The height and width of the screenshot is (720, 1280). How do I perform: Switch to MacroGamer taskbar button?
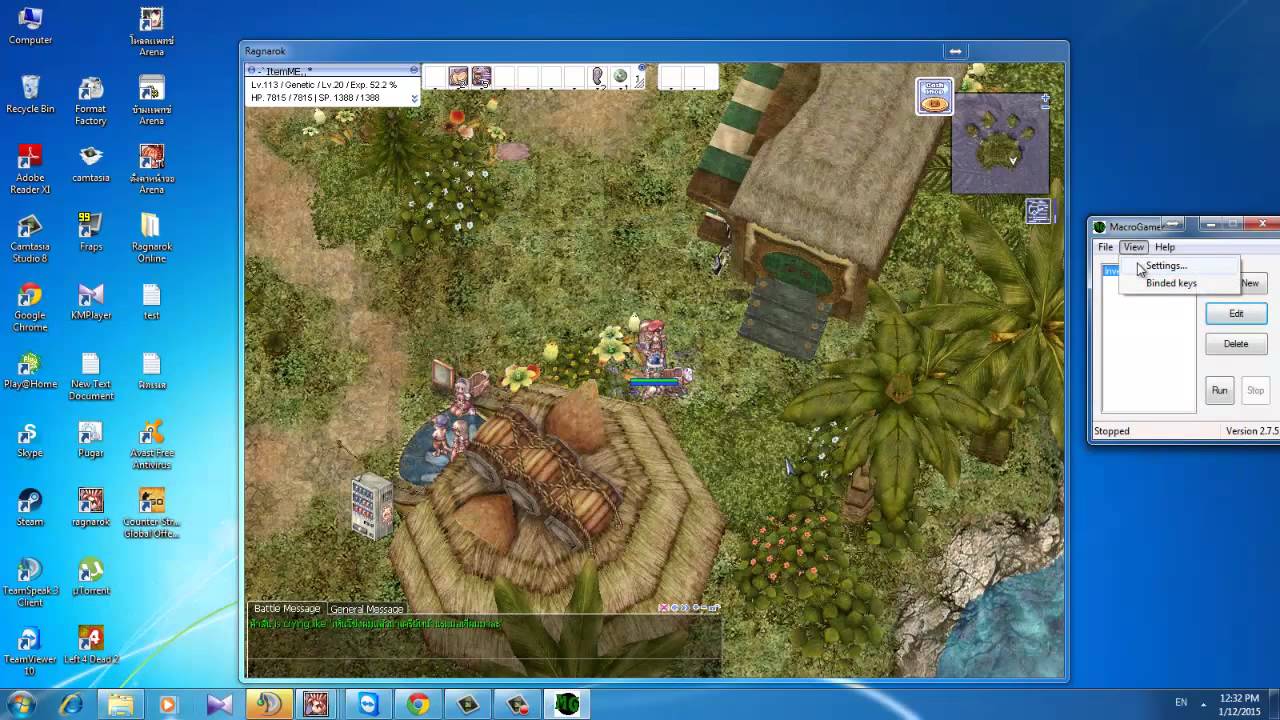[x=567, y=704]
